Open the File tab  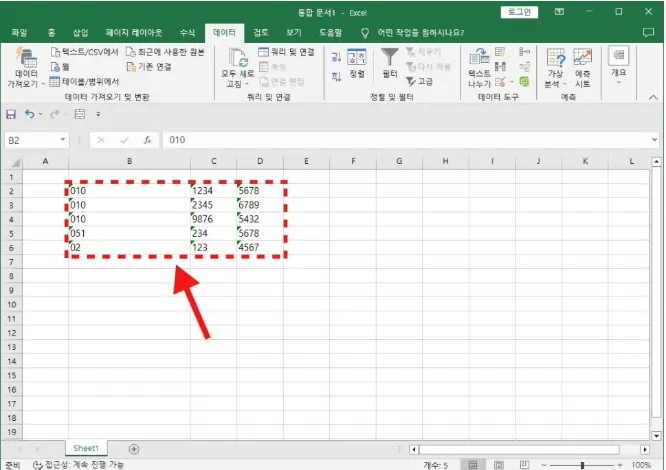[19, 33]
